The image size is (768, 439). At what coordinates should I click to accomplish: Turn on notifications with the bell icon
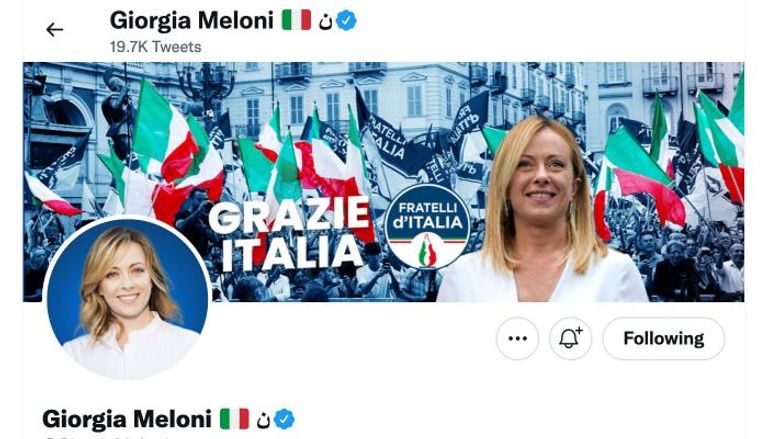(570, 338)
